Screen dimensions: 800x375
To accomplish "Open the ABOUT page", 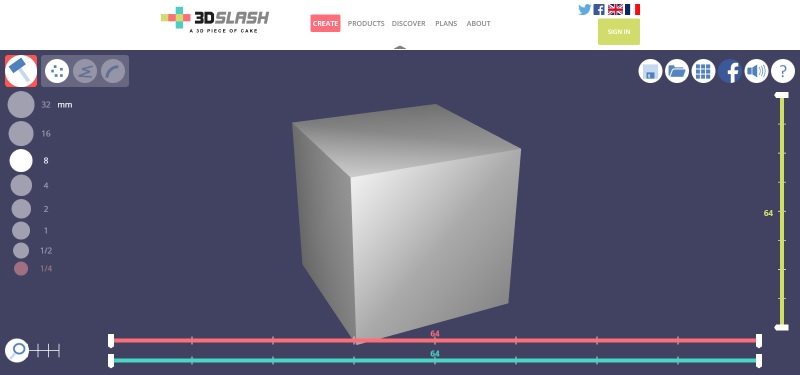I will pos(479,23).
